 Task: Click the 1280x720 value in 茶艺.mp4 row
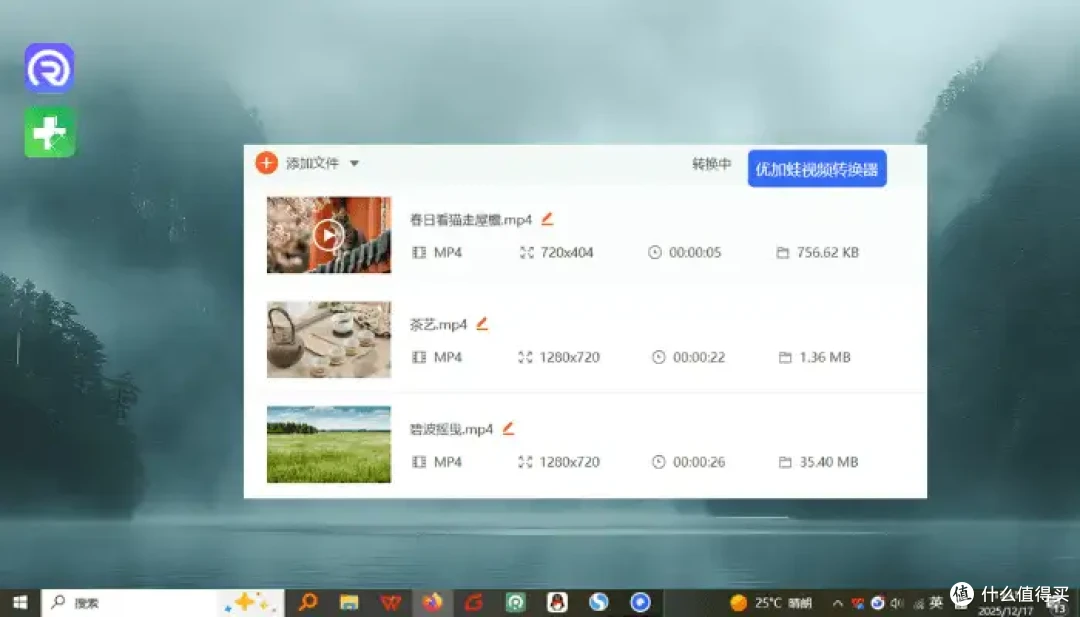(x=570, y=357)
